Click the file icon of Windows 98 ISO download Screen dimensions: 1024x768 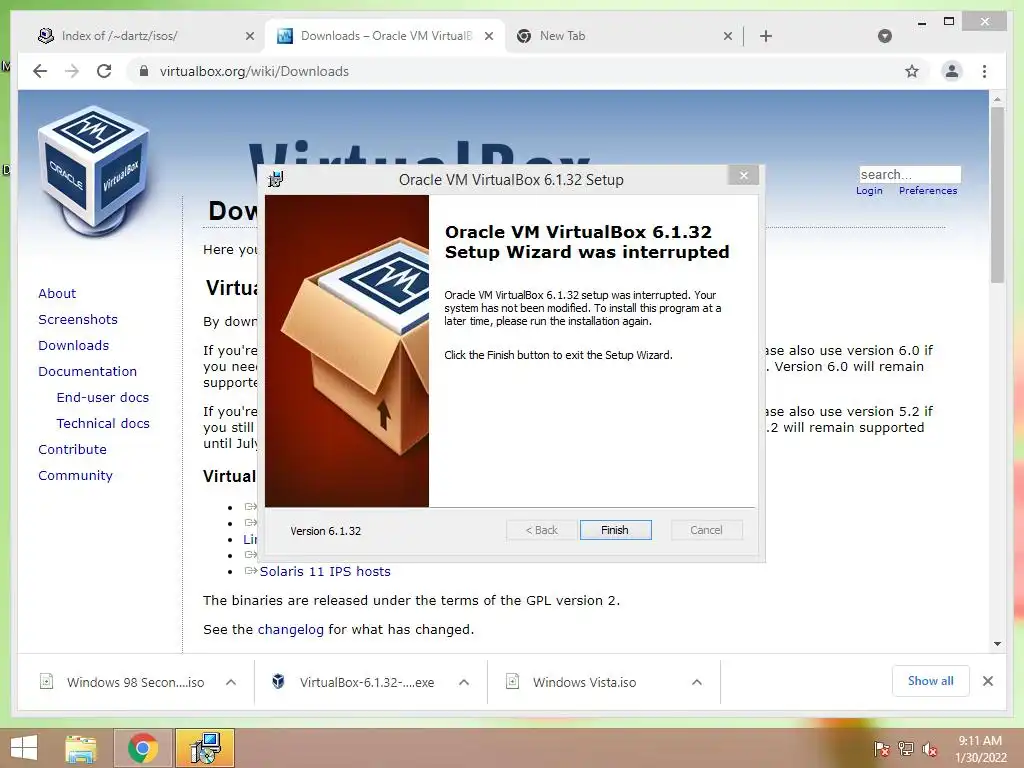point(46,682)
